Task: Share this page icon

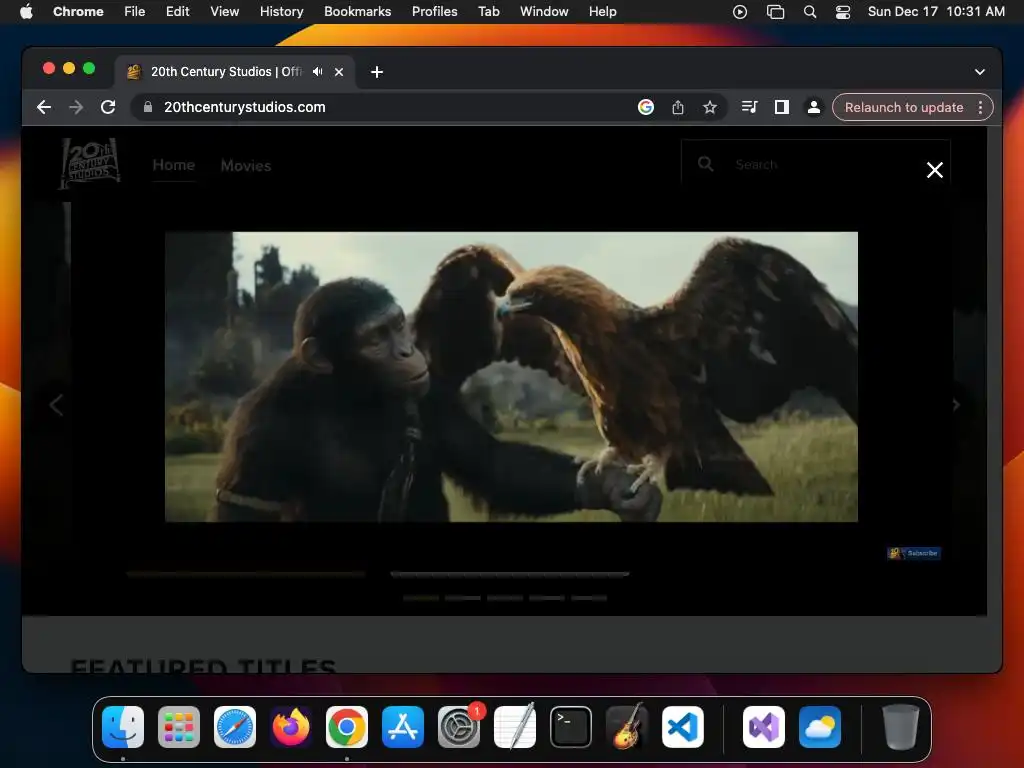Action: pyautogui.click(x=678, y=107)
